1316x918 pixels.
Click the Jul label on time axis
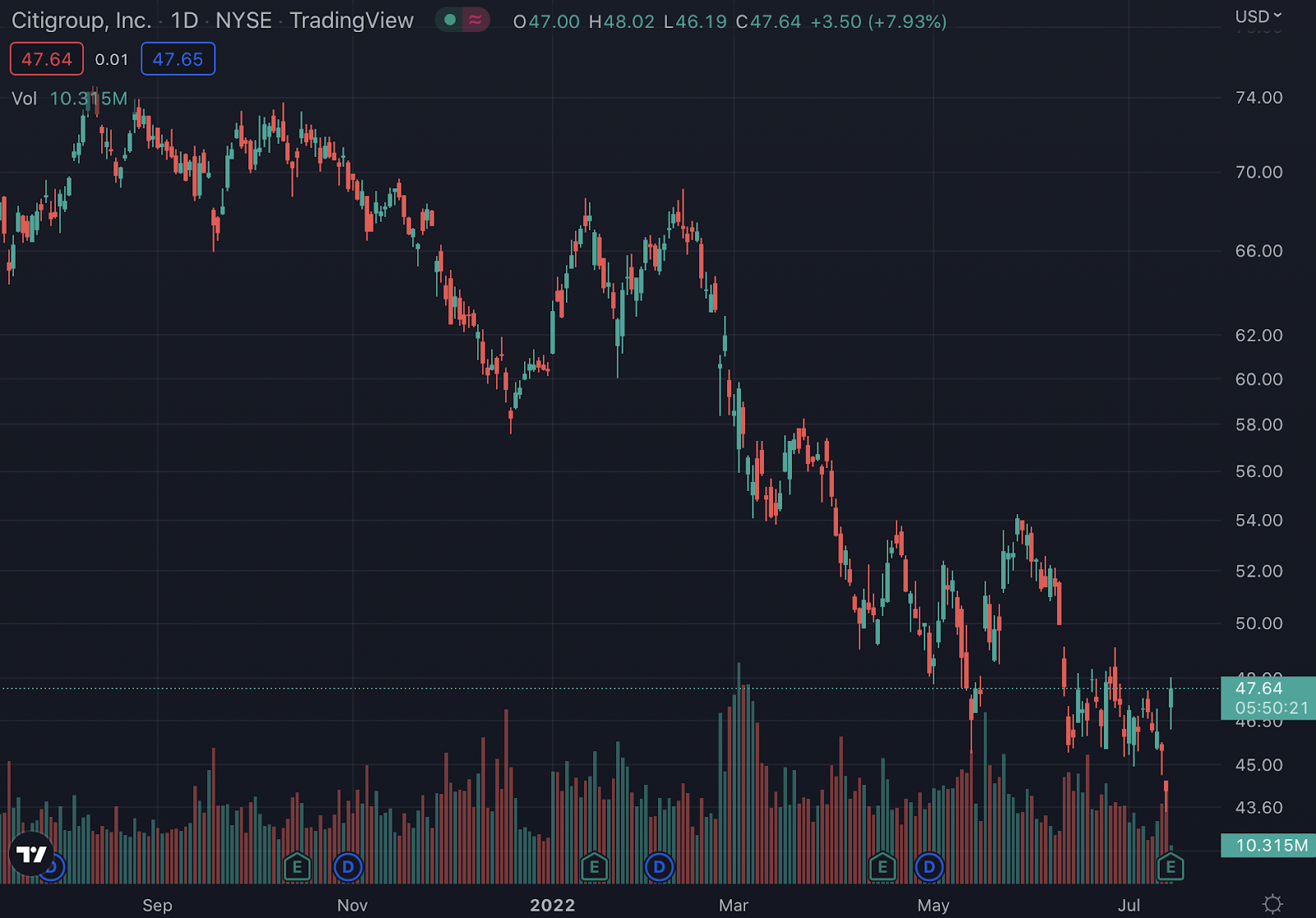[x=1129, y=906]
